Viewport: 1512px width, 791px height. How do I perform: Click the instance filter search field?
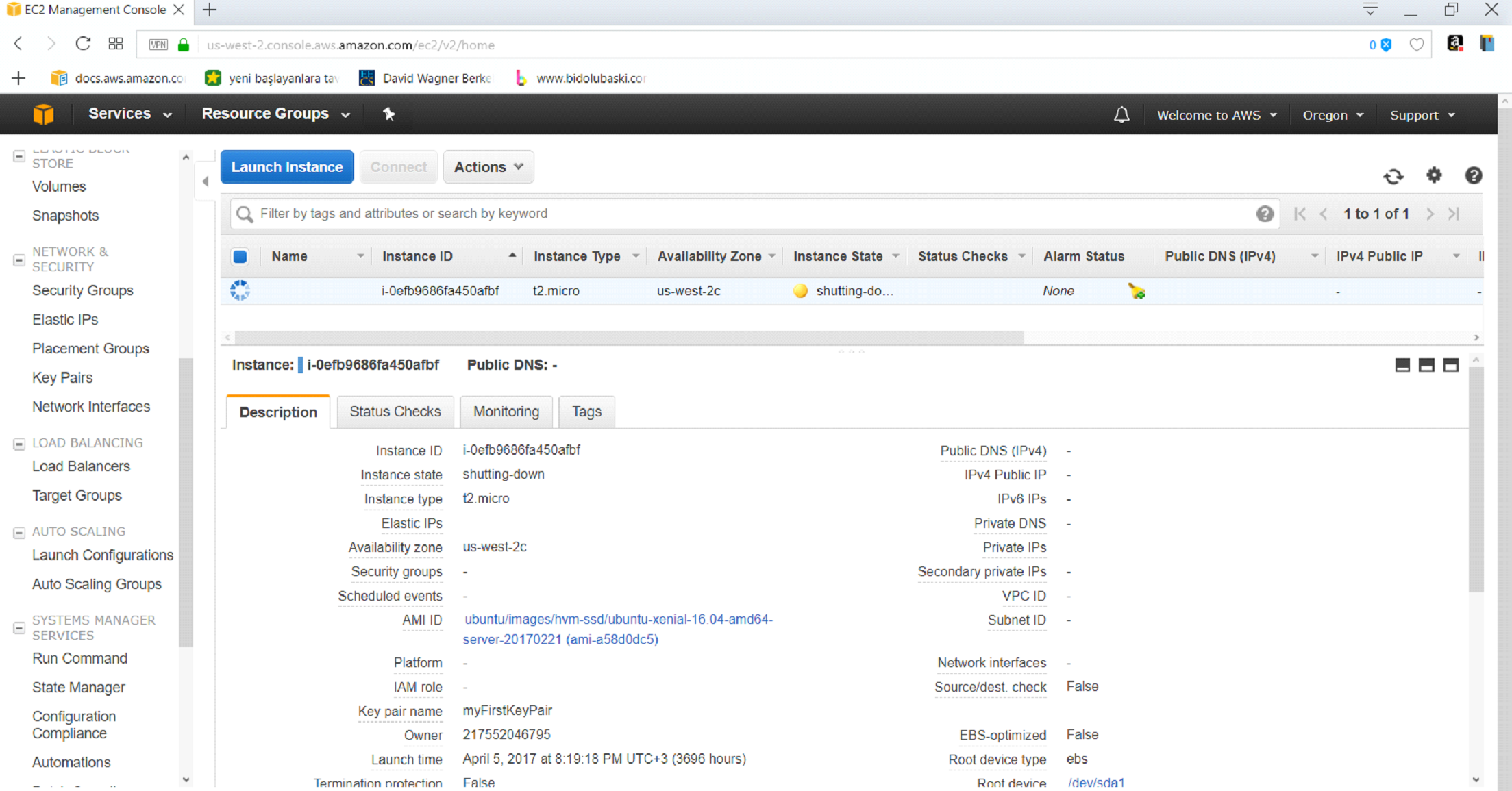point(754,214)
